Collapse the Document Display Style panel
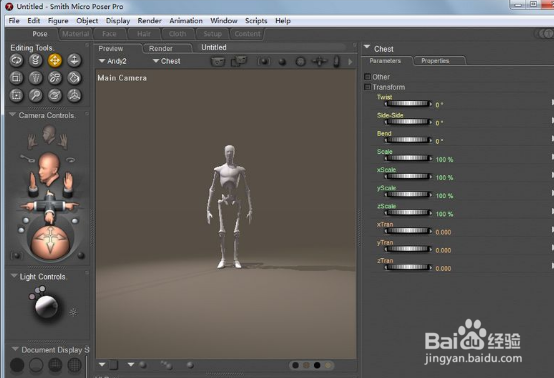This screenshot has width=554, height=378. pyautogui.click(x=15, y=349)
